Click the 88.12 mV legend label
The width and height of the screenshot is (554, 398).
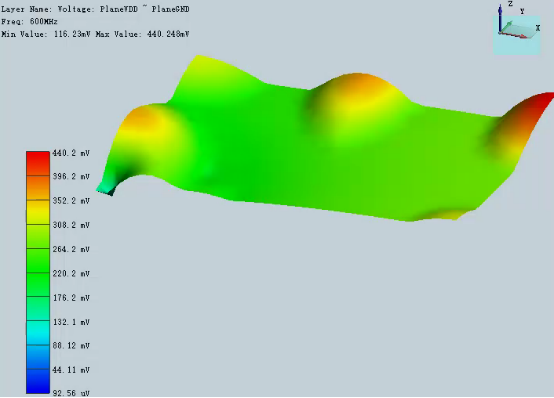tap(71, 346)
